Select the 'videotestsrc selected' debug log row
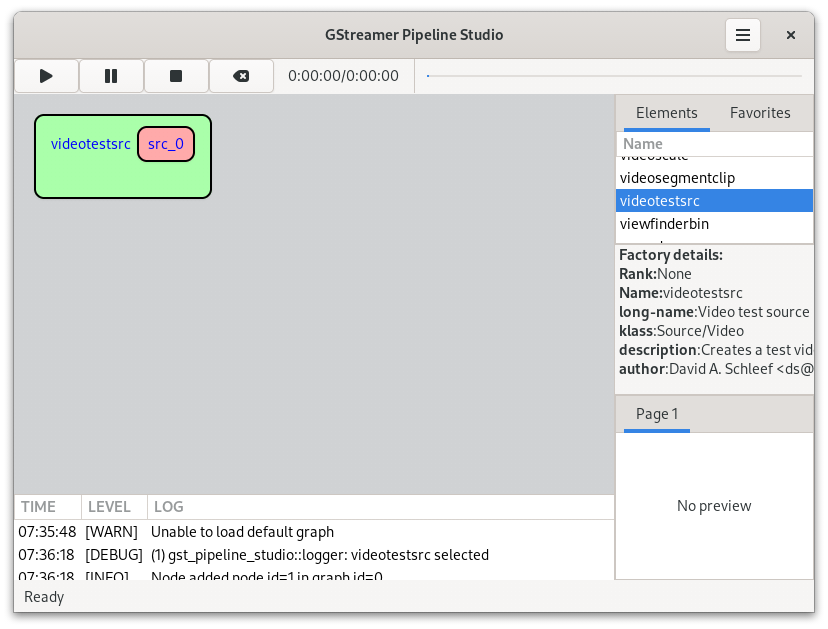 tap(314, 555)
